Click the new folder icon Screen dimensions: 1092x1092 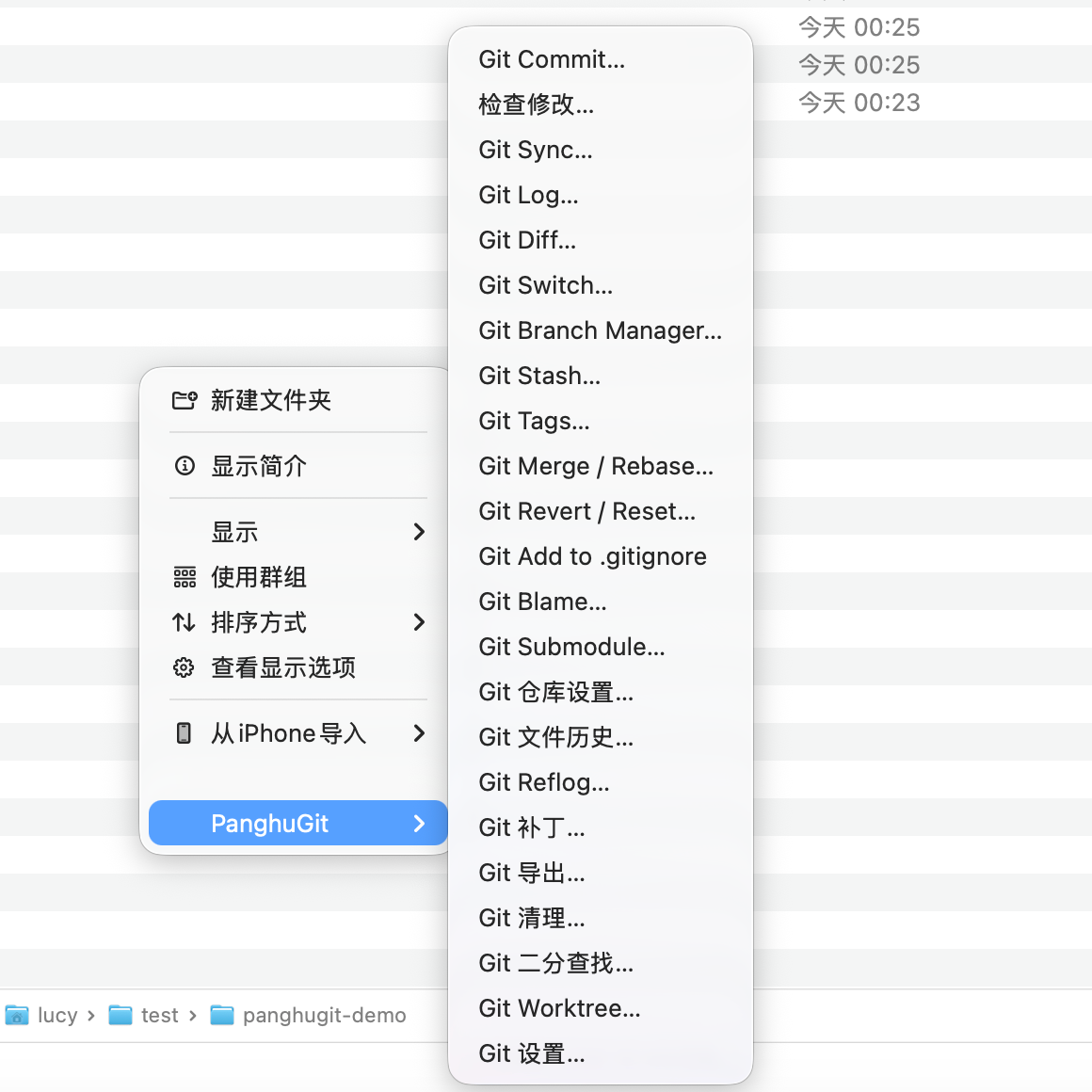point(185,400)
